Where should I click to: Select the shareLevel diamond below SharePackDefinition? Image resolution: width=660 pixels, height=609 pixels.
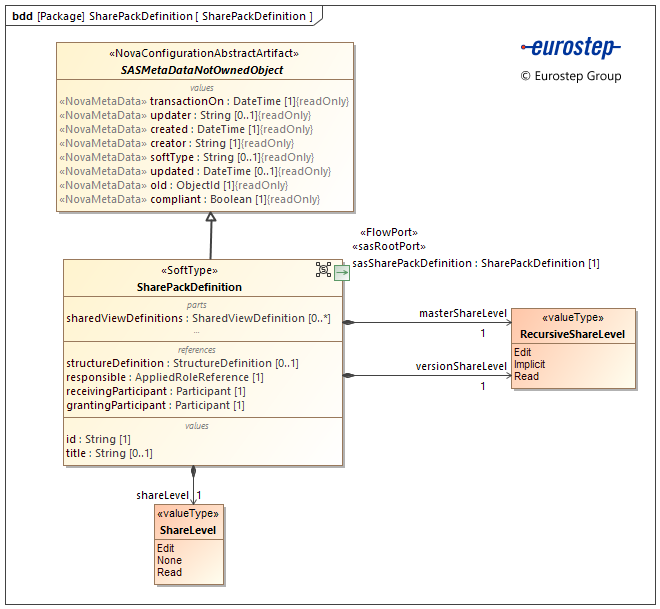[x=193, y=473]
